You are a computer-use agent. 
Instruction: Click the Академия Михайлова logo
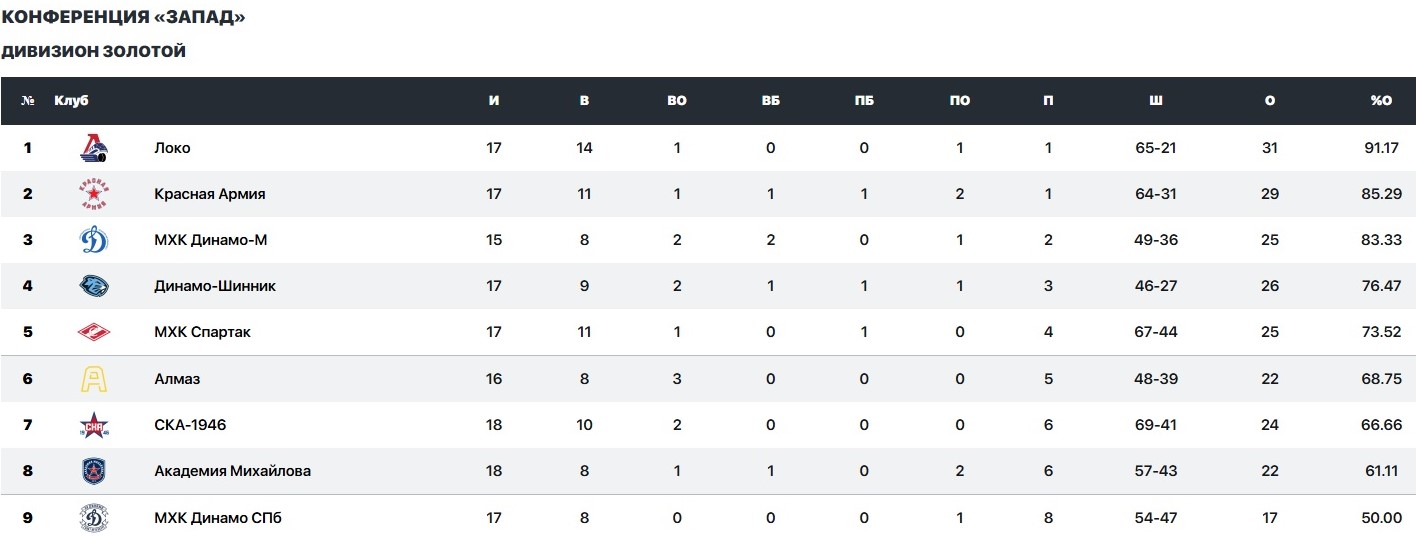point(94,471)
